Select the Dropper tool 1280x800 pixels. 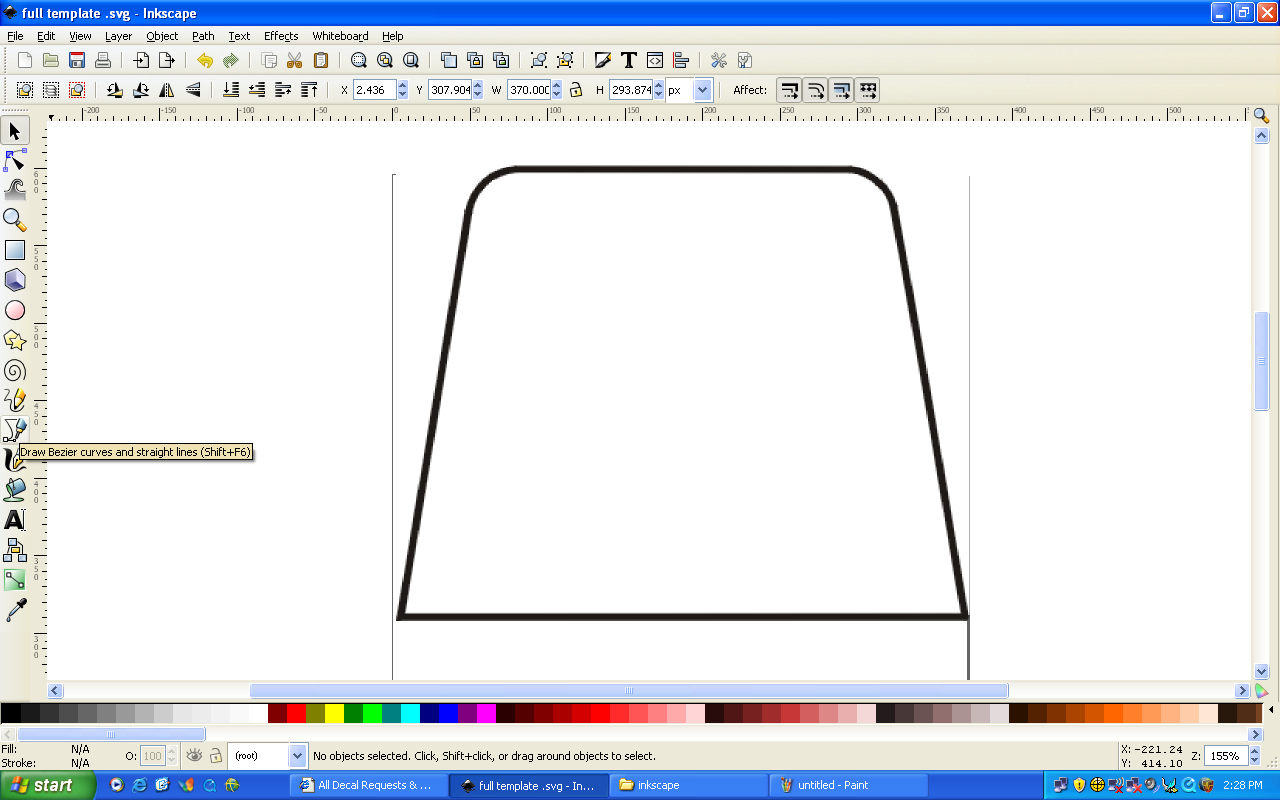pyautogui.click(x=15, y=610)
